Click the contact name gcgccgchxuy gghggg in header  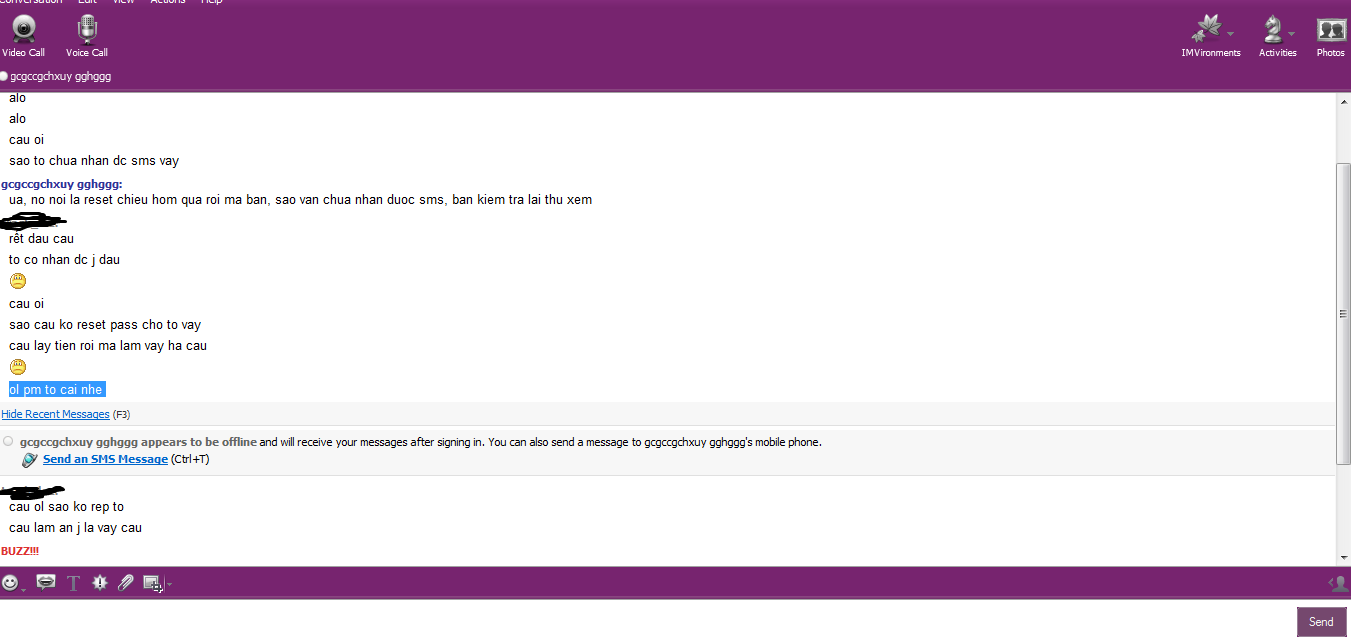click(60, 76)
